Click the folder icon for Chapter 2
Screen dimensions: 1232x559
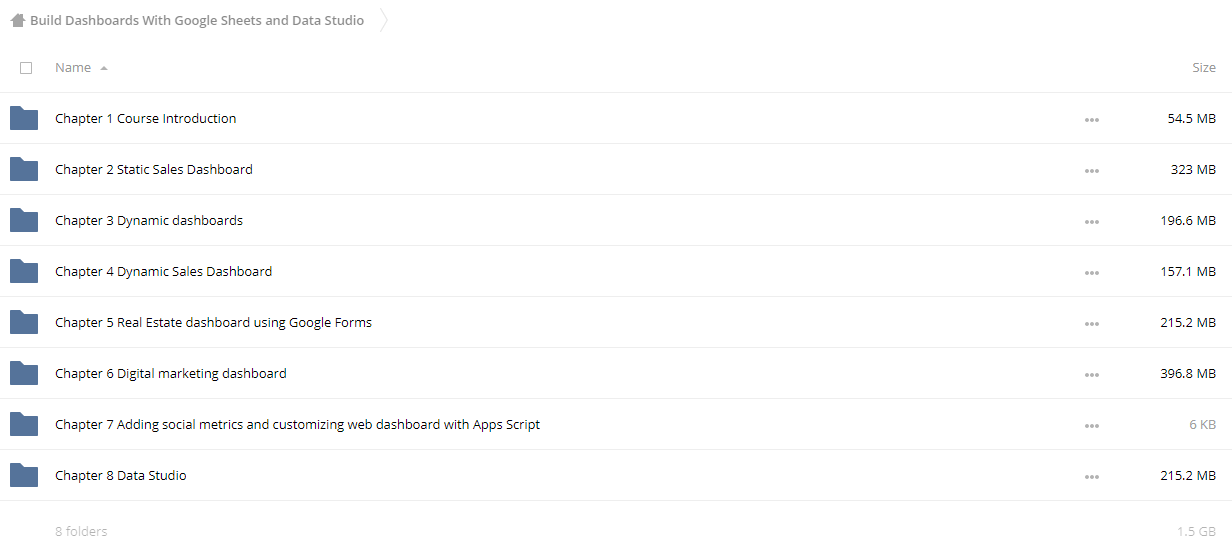[x=24, y=169]
